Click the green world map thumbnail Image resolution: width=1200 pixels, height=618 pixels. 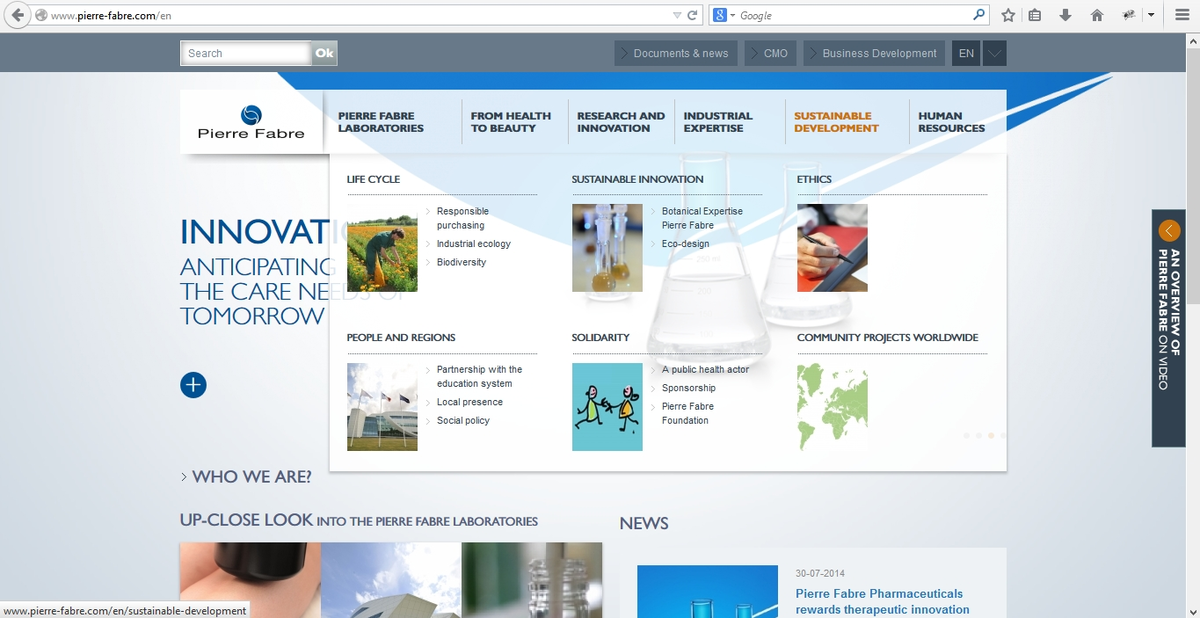pos(832,406)
